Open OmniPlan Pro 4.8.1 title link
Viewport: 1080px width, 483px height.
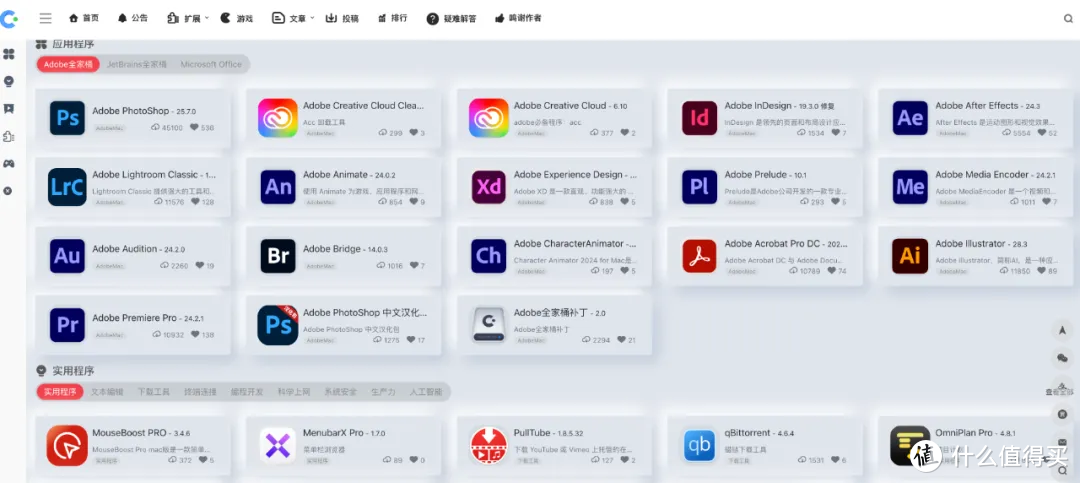[x=975, y=433]
